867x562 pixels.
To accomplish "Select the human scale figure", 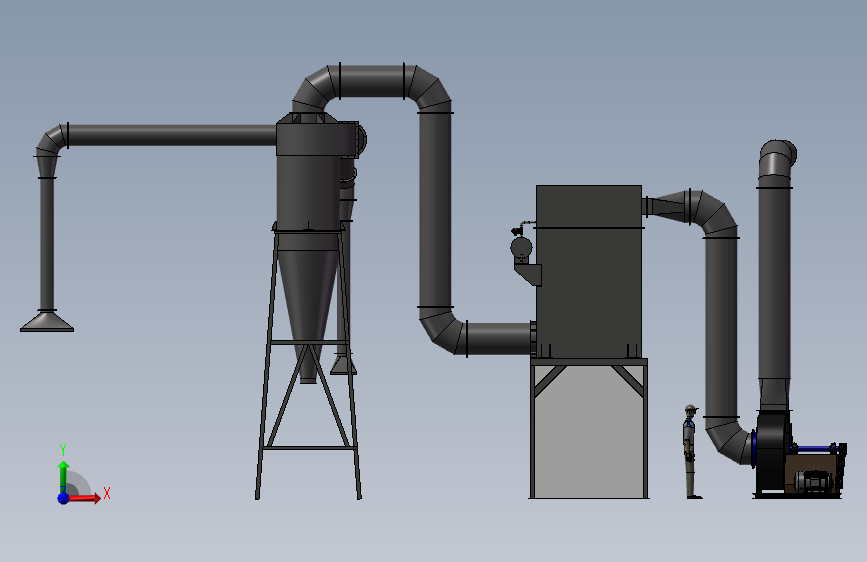I will 691,452.
